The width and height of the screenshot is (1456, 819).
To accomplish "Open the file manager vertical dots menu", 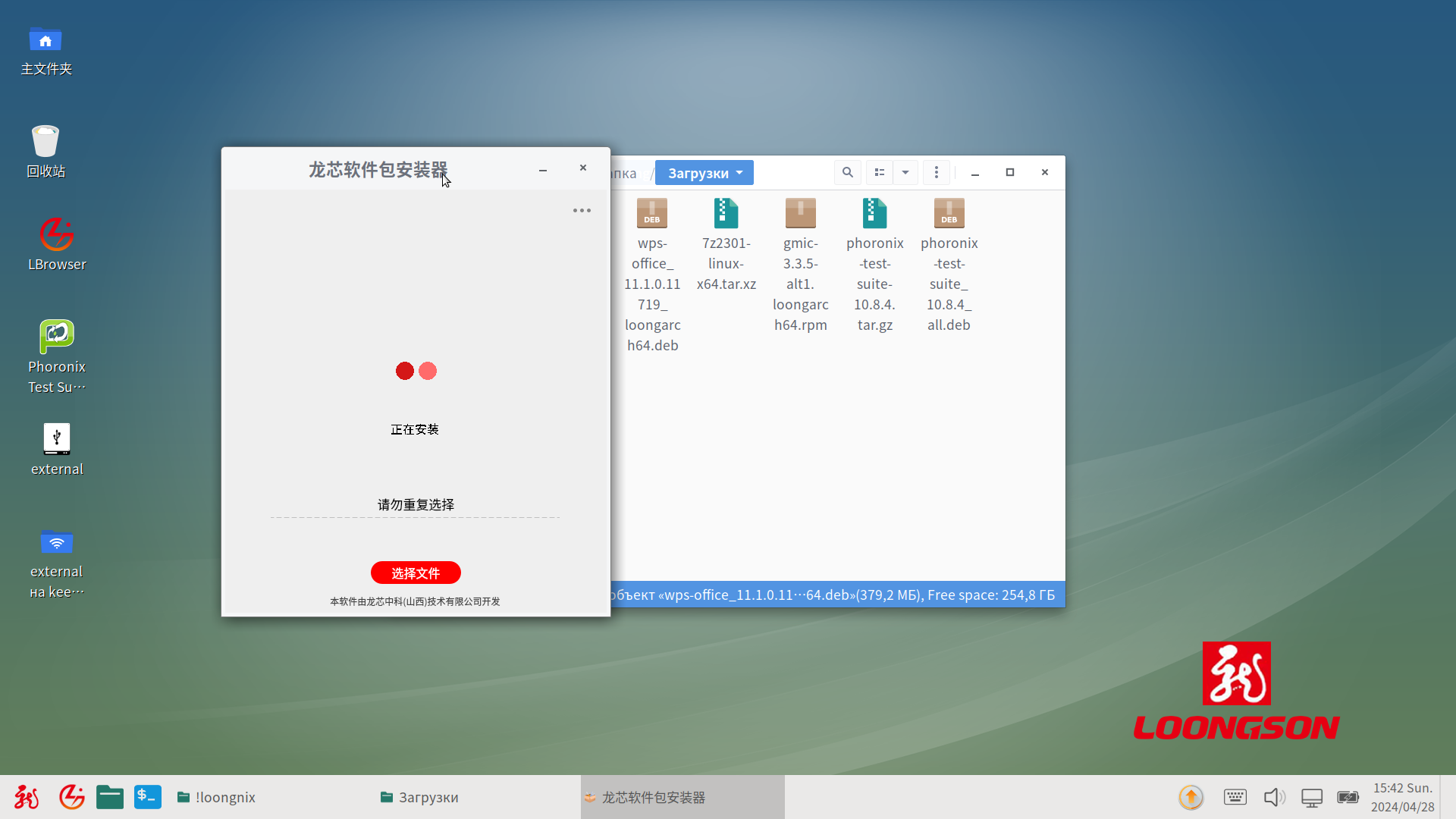I will 937,173.
